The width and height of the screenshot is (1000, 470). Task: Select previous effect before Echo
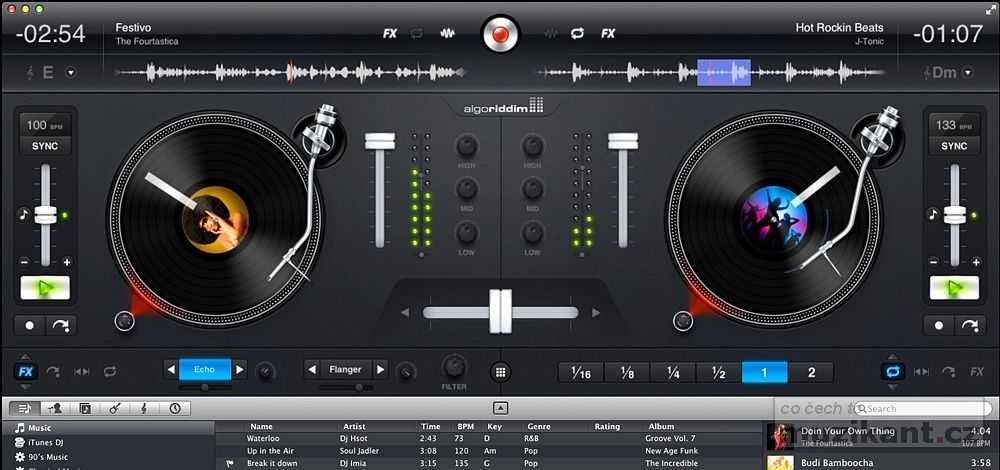(x=171, y=369)
